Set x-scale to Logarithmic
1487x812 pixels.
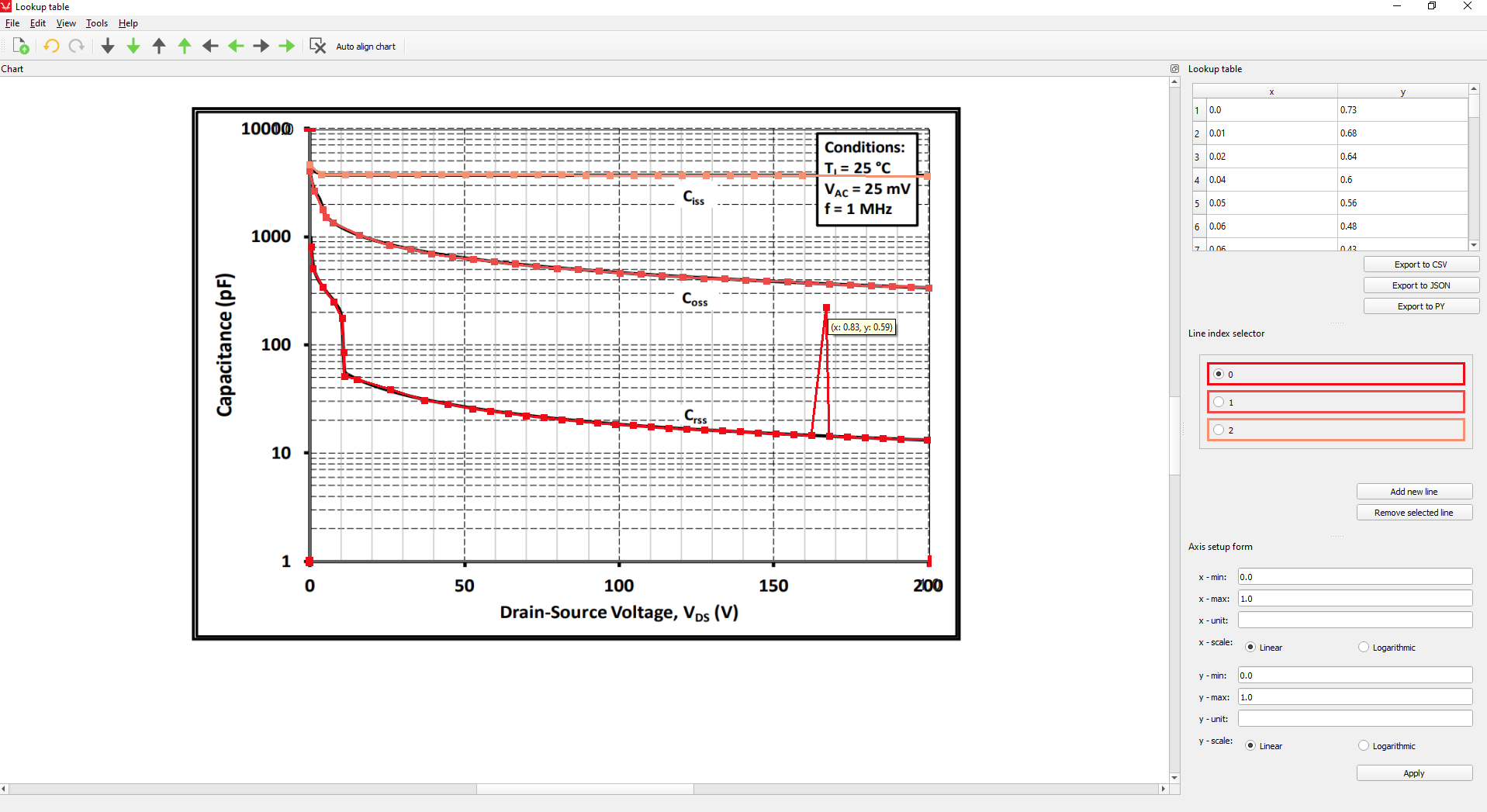click(x=1364, y=647)
